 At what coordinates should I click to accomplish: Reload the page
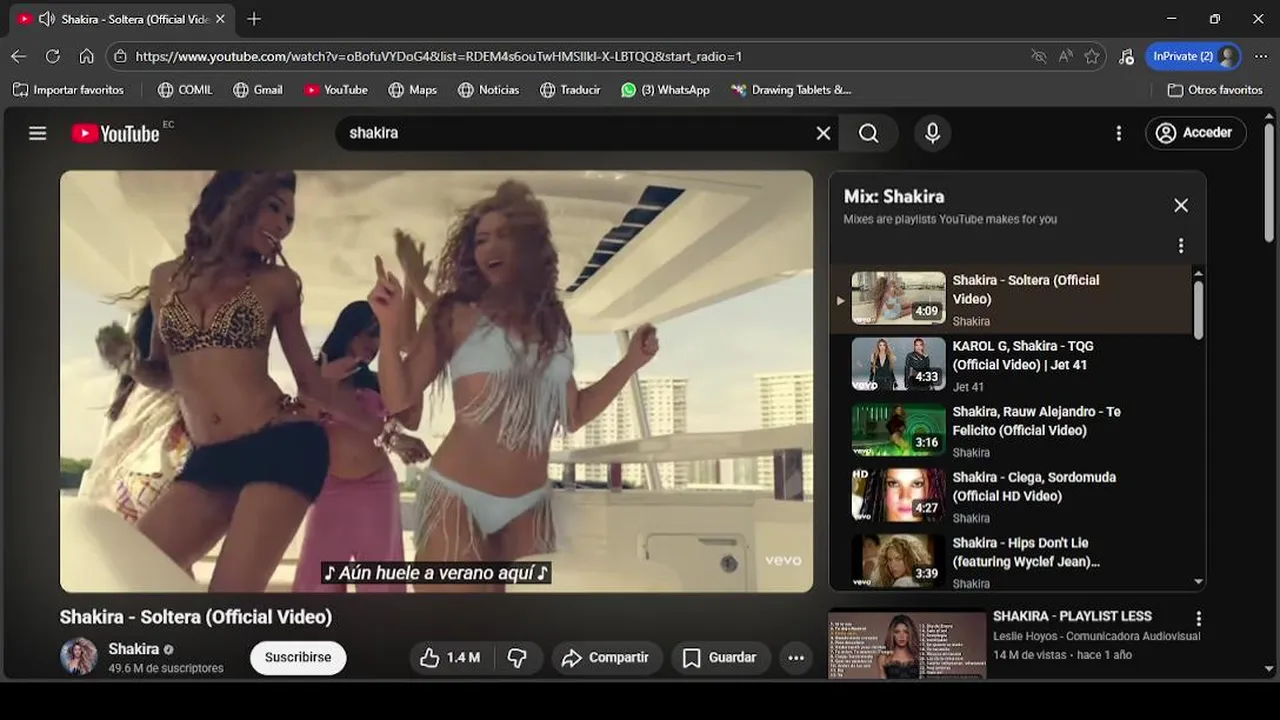click(x=53, y=57)
